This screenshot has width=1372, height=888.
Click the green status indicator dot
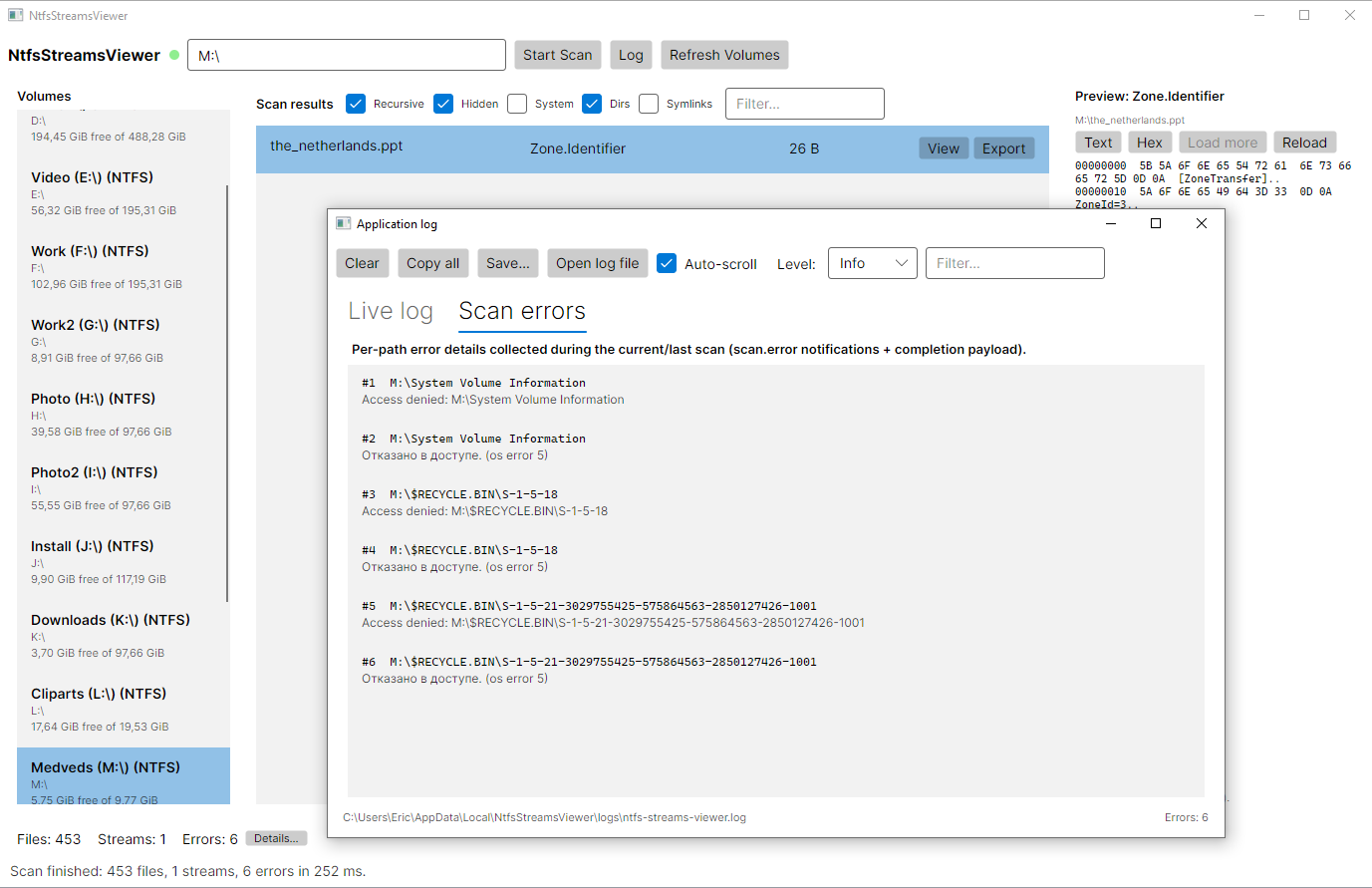pyautogui.click(x=174, y=55)
